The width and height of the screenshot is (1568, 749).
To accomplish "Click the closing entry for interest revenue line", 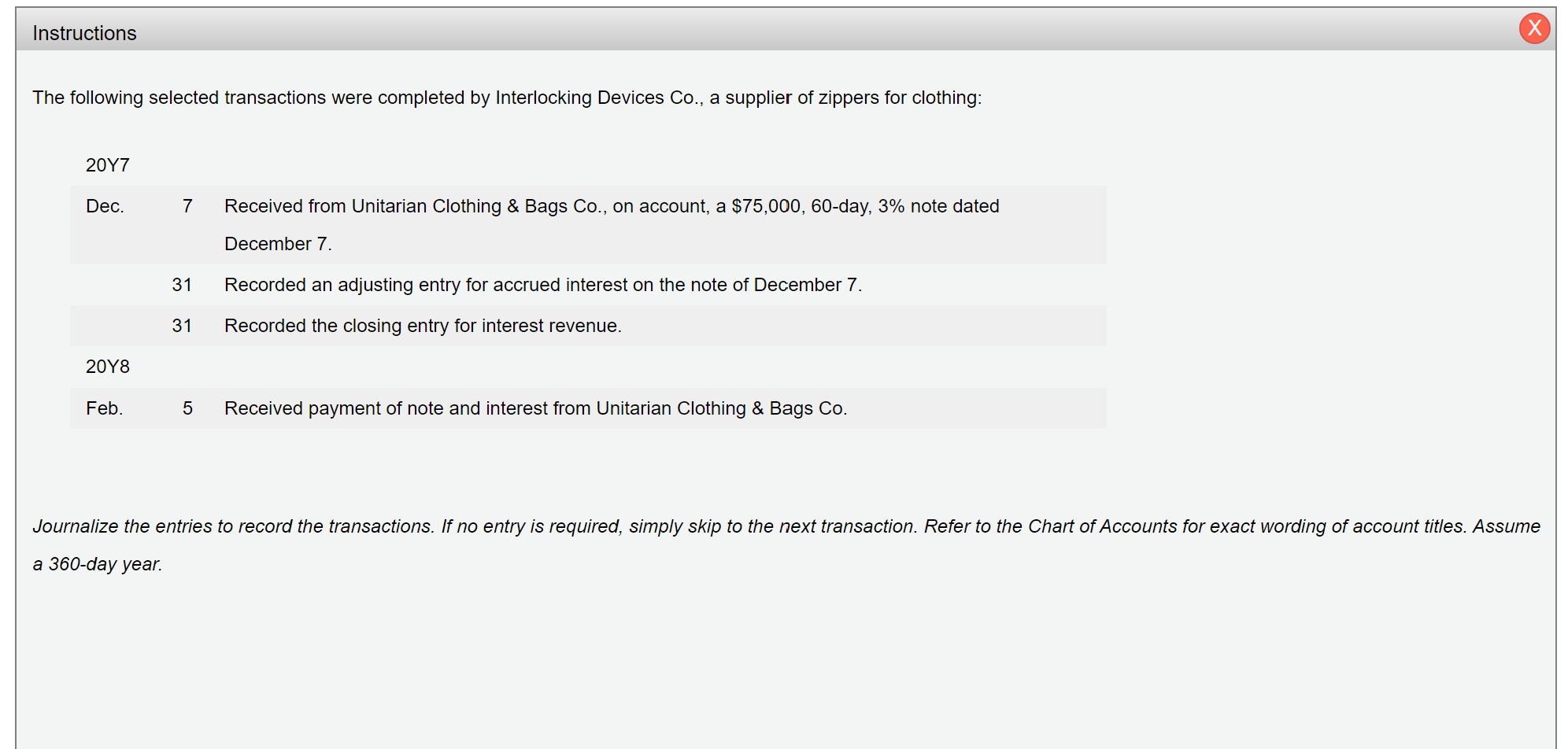I will pyautogui.click(x=423, y=325).
